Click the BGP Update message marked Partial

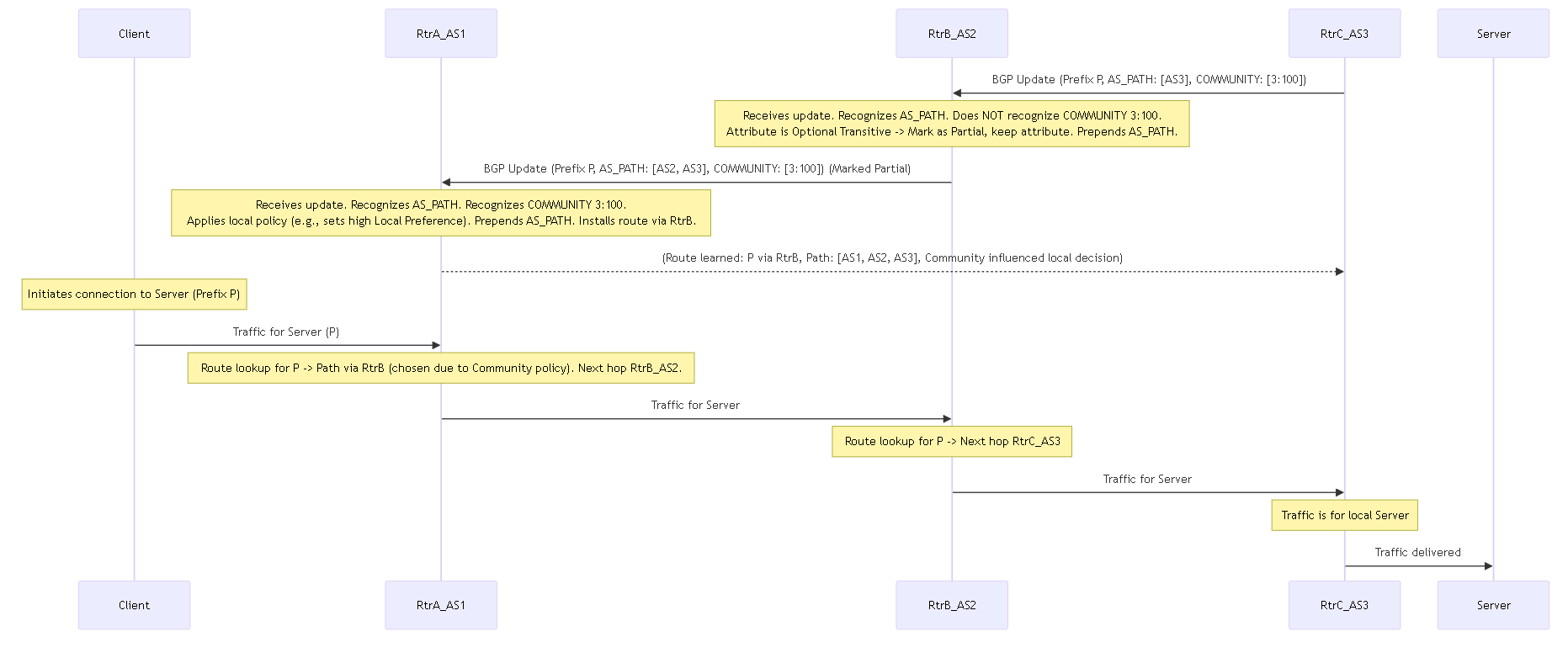(x=697, y=168)
